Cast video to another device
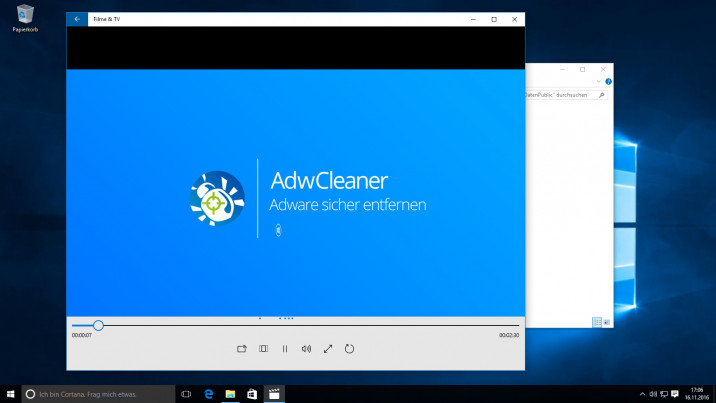 click(x=242, y=349)
